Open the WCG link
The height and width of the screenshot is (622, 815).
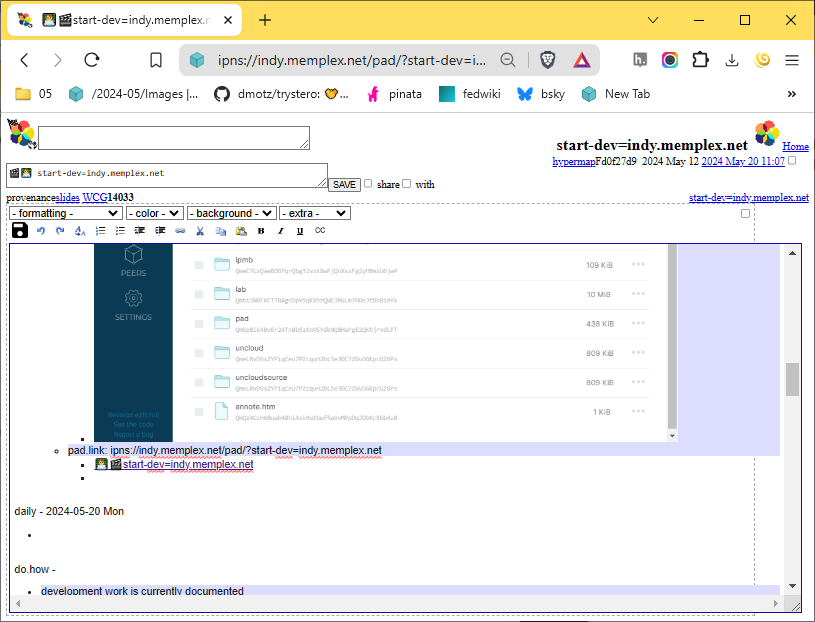[x=95, y=197]
